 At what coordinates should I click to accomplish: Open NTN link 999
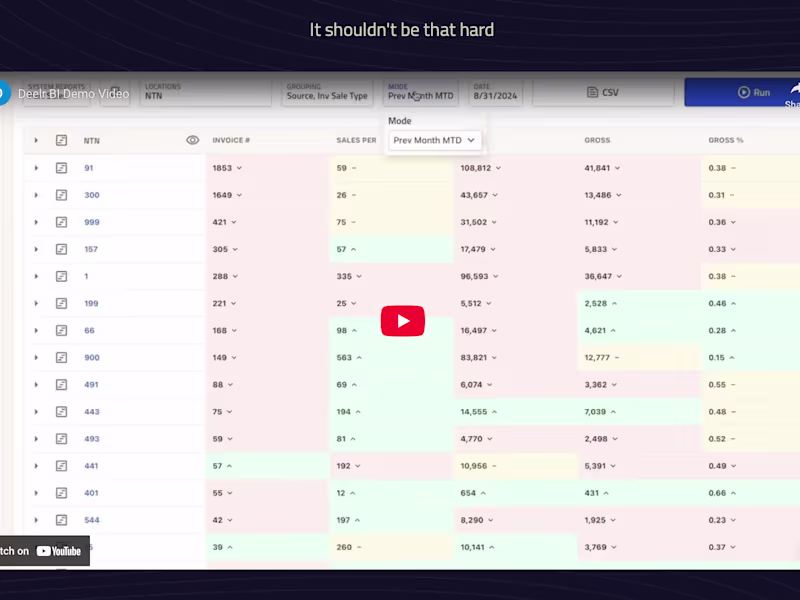[x=92, y=222]
